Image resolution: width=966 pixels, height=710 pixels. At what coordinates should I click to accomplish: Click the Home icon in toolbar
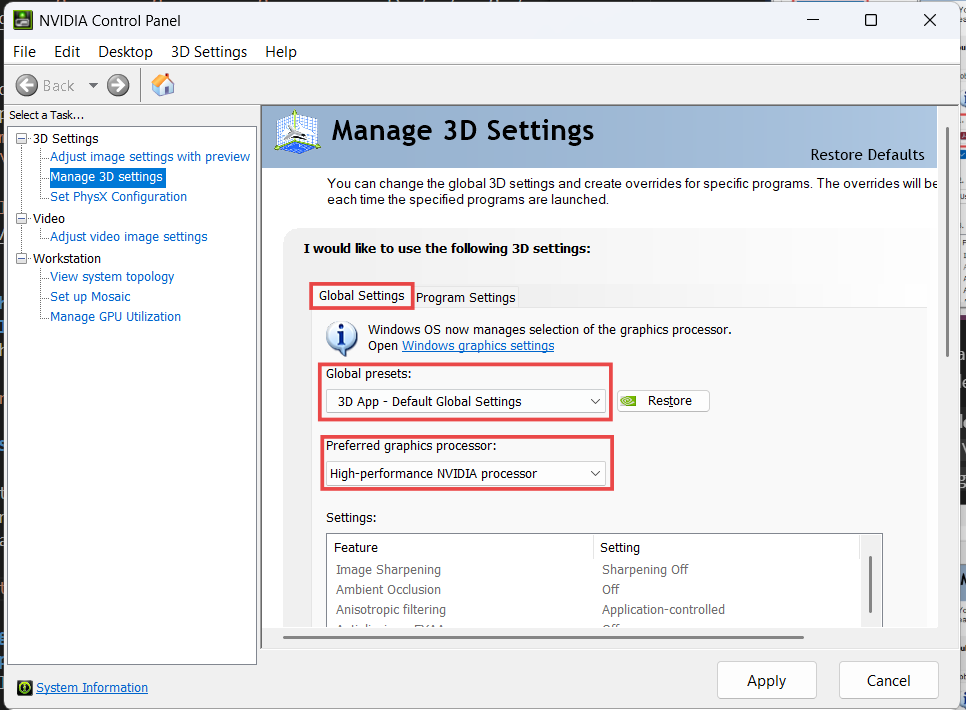pos(163,86)
